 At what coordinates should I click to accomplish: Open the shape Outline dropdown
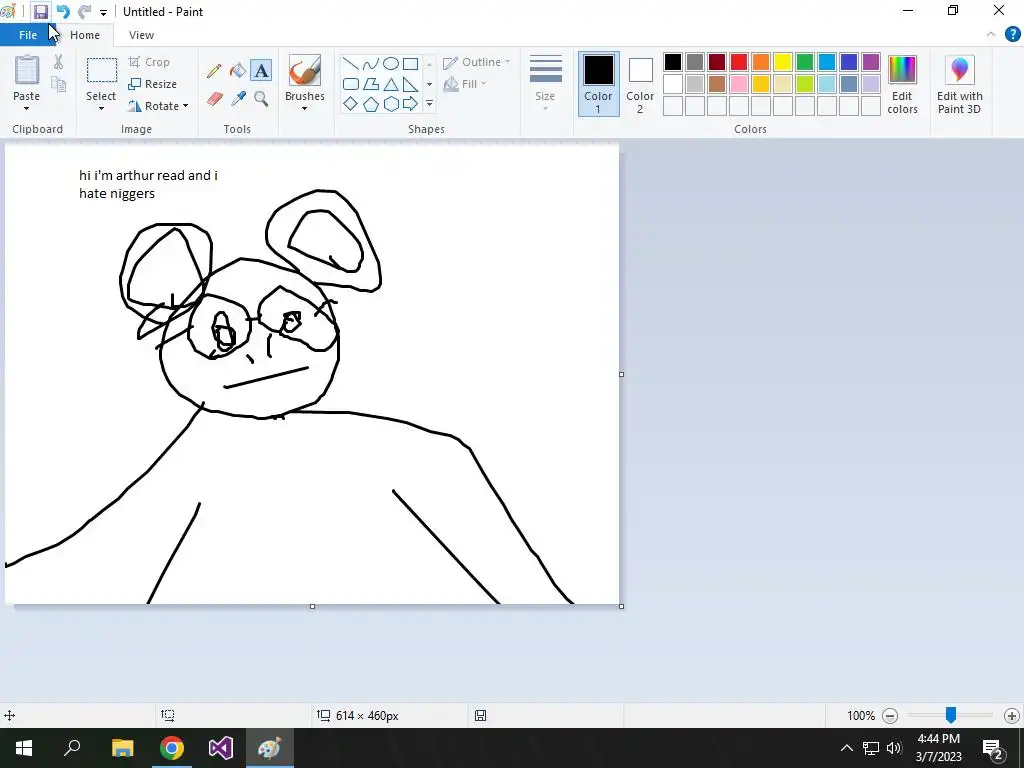477,62
